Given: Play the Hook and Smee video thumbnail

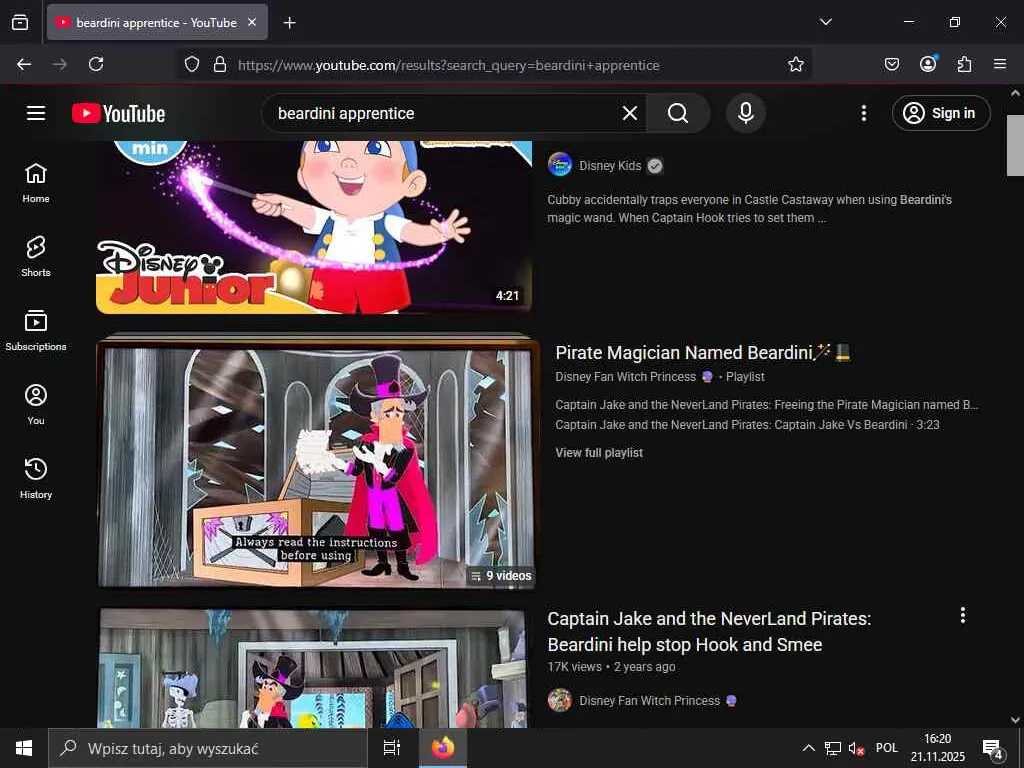Looking at the screenshot, I should pos(313,668).
